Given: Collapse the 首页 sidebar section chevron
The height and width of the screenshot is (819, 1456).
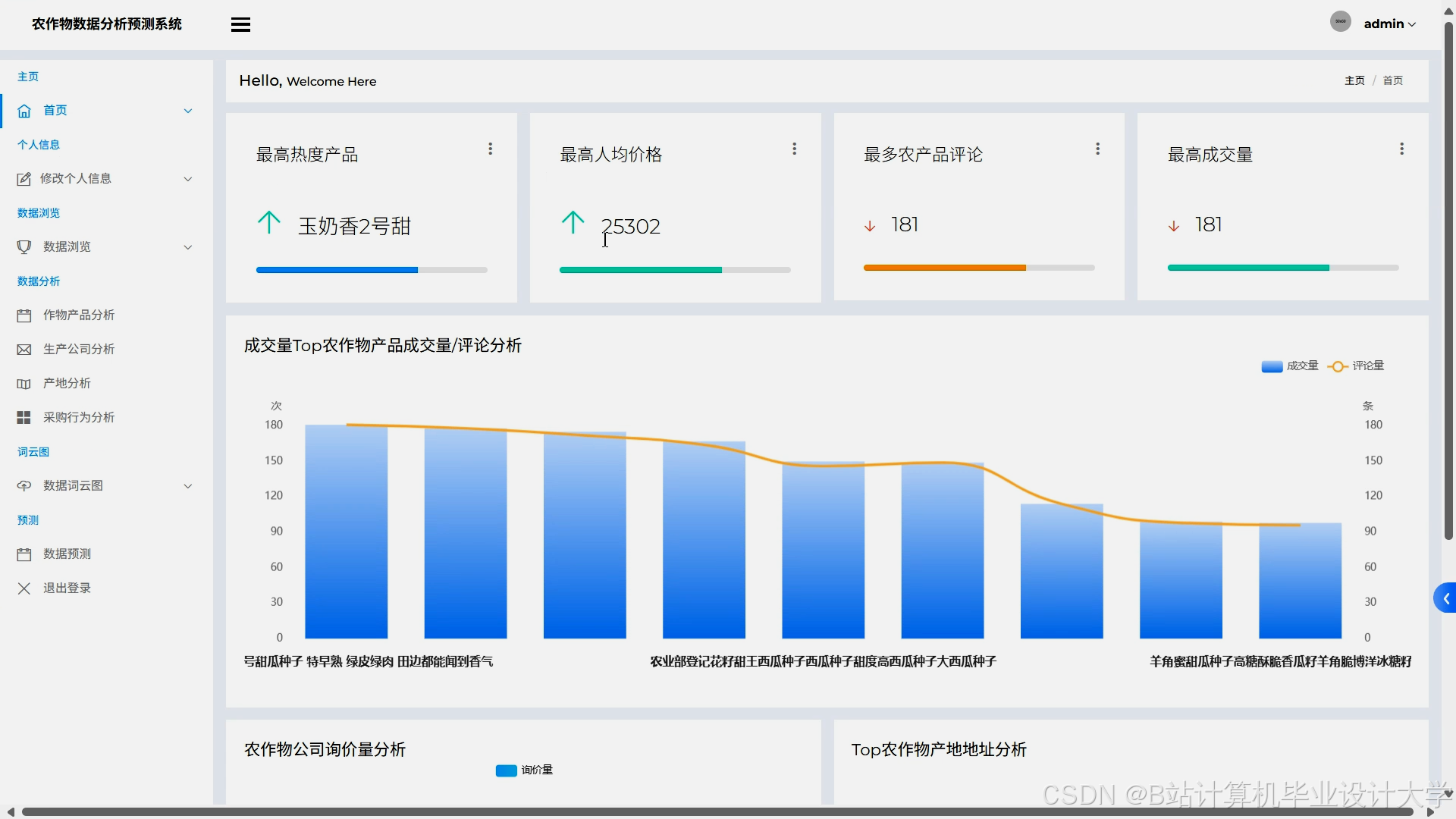Looking at the screenshot, I should point(187,111).
